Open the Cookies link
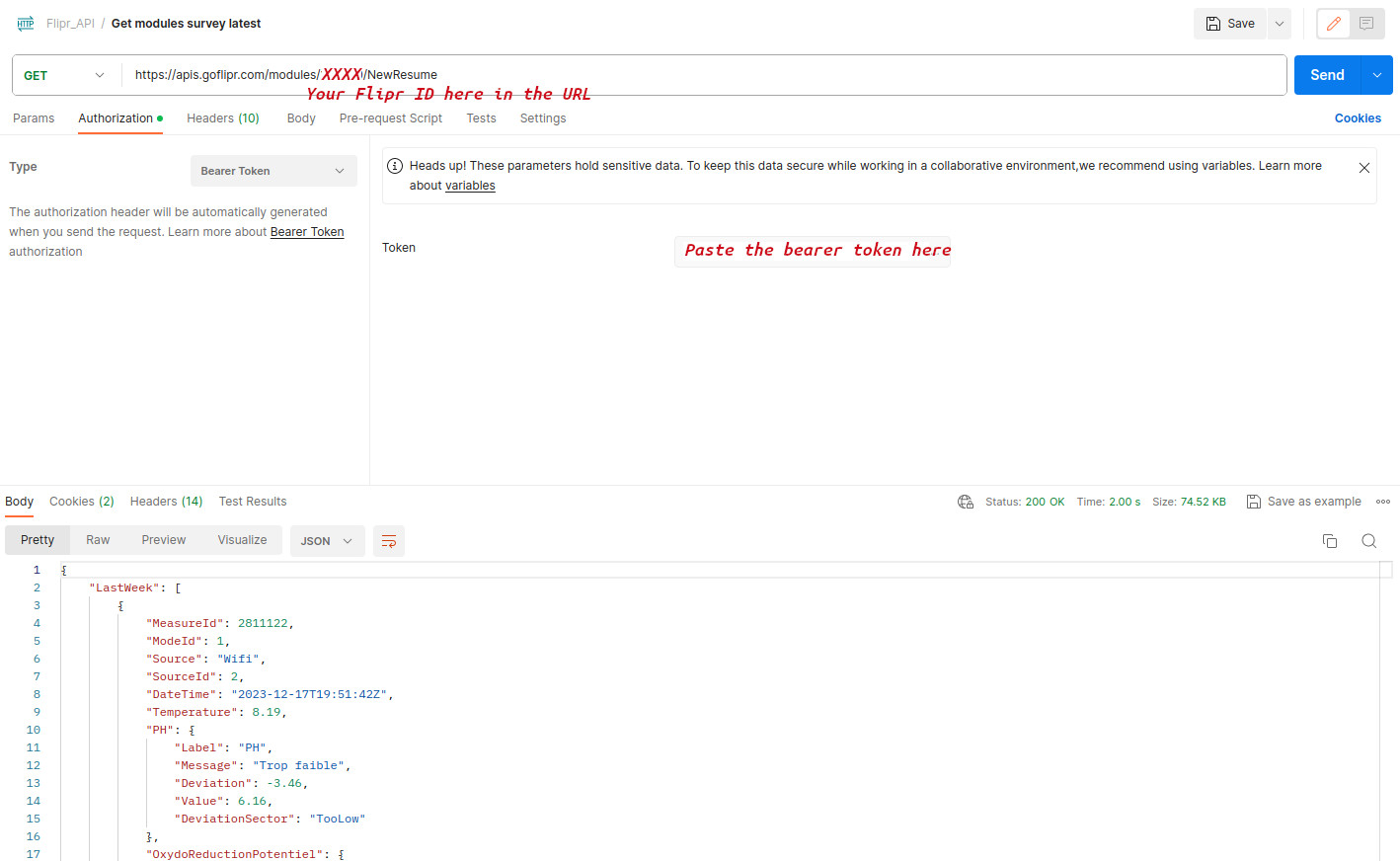Viewport: 1400px width, 861px height. pos(1358,118)
